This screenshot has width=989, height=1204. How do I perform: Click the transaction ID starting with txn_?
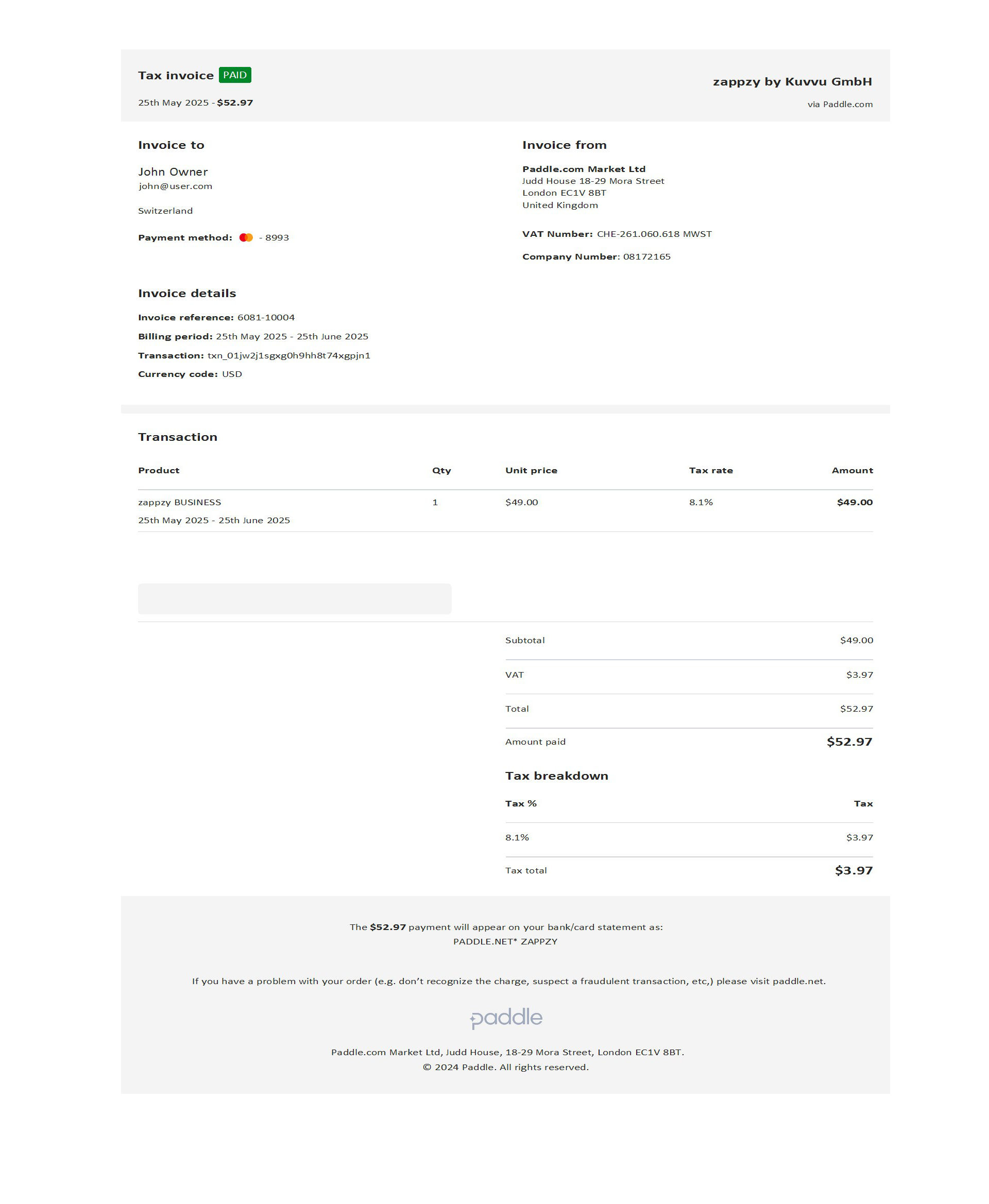pyautogui.click(x=289, y=355)
